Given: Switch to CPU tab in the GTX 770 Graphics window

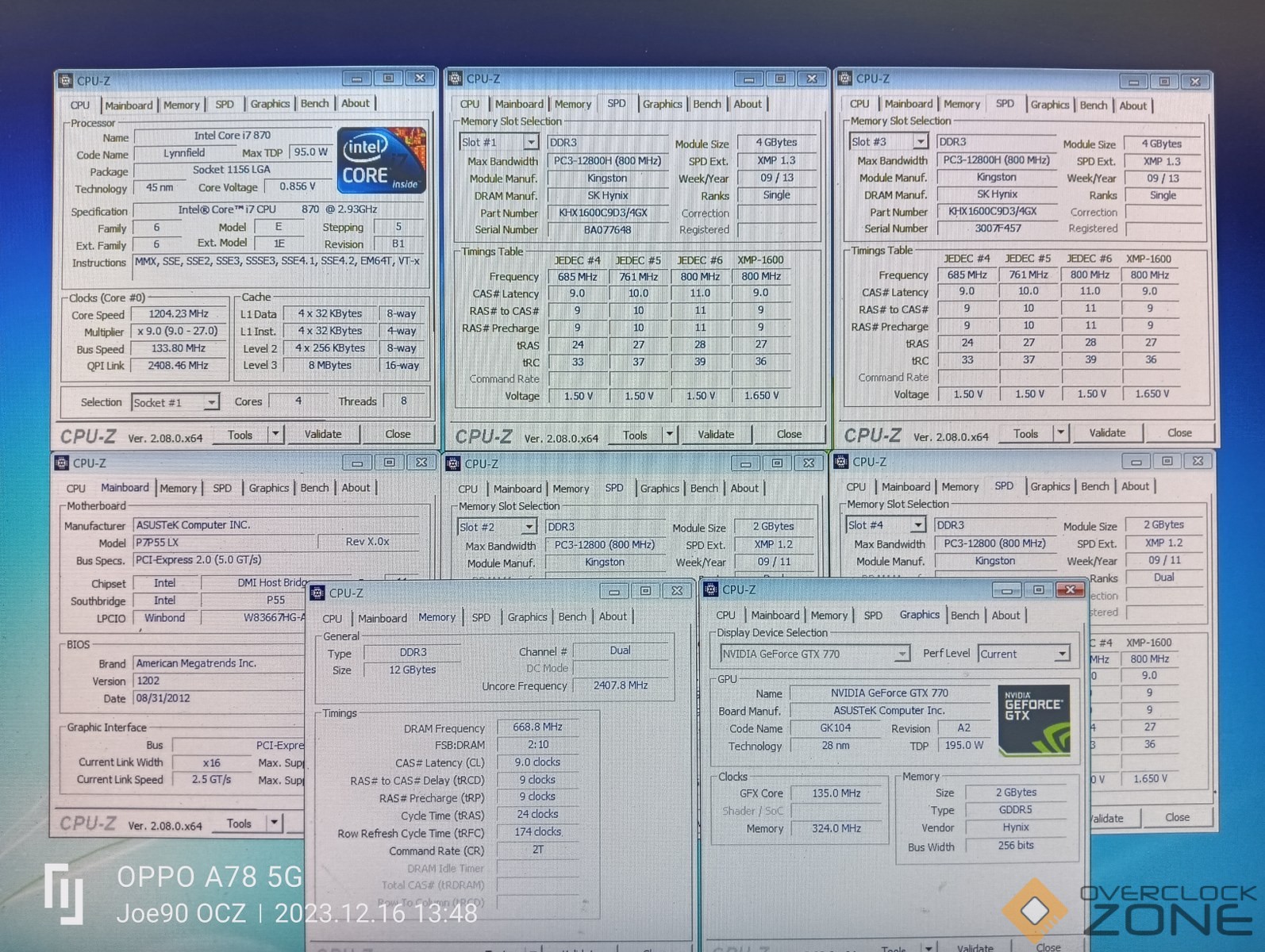Looking at the screenshot, I should coord(725,615).
